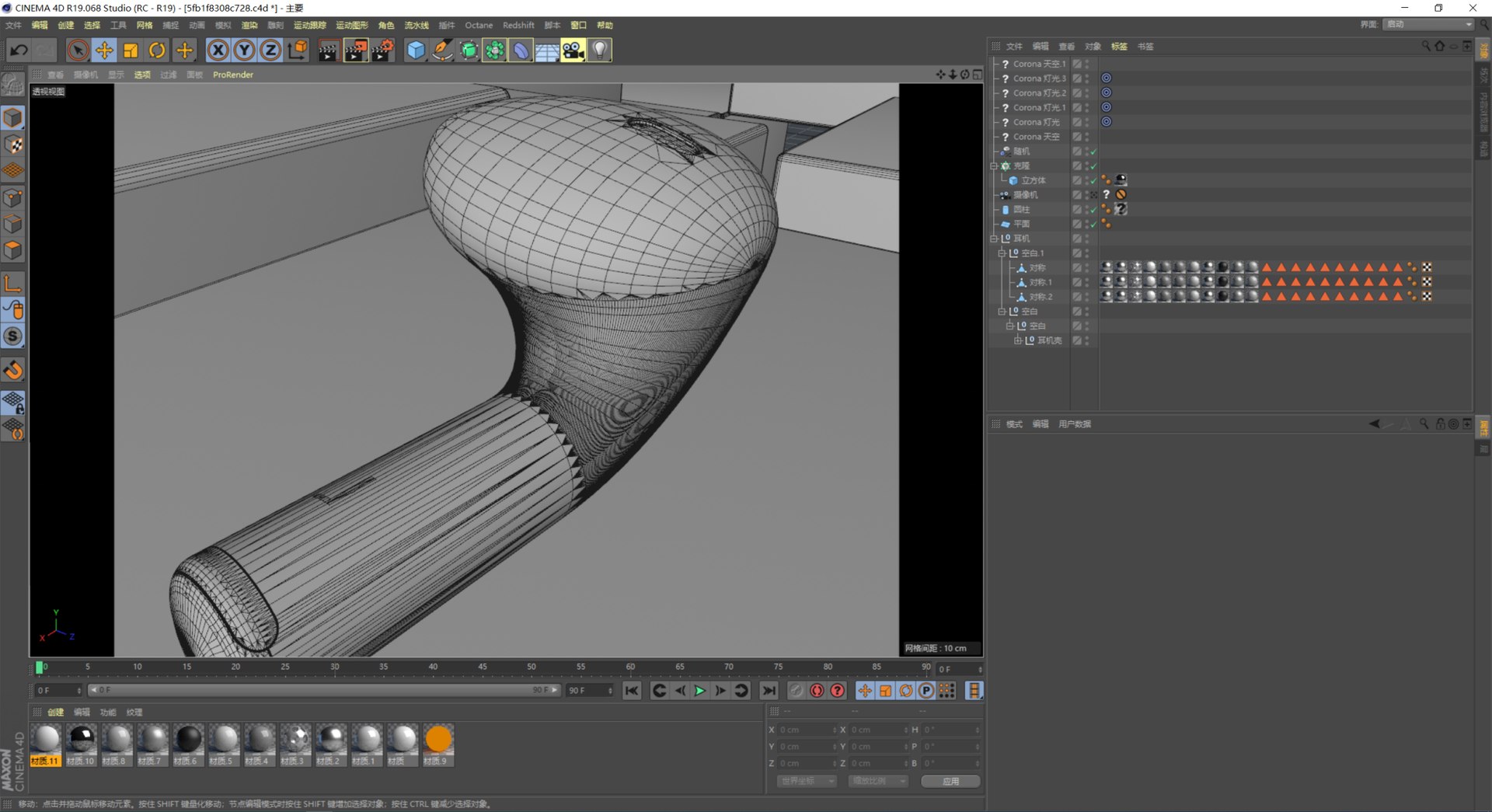This screenshot has height=812, width=1492.
Task: Click the Camera object icon
Action: 573,51
